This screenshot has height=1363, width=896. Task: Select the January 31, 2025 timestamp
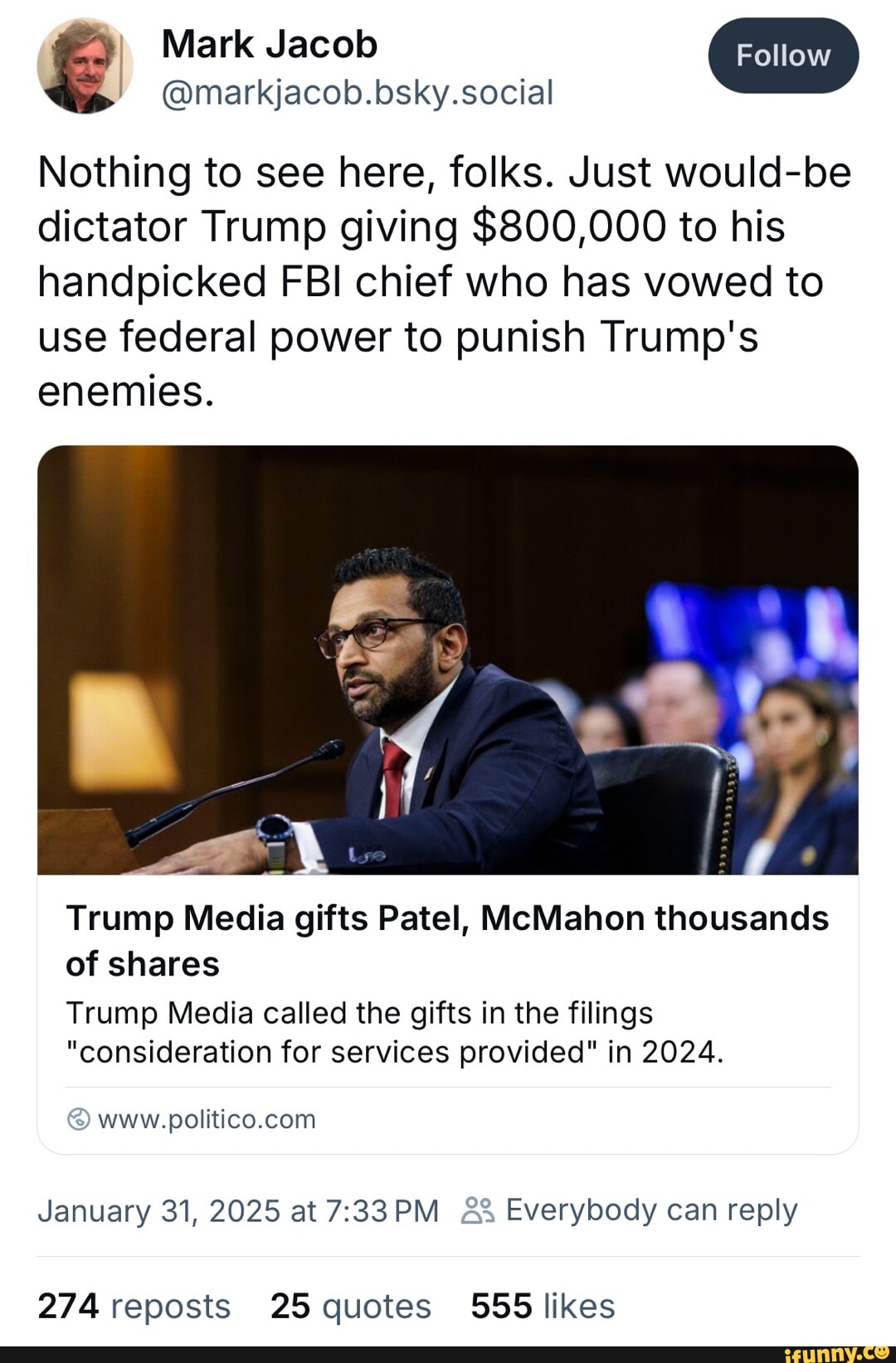click(241, 1210)
